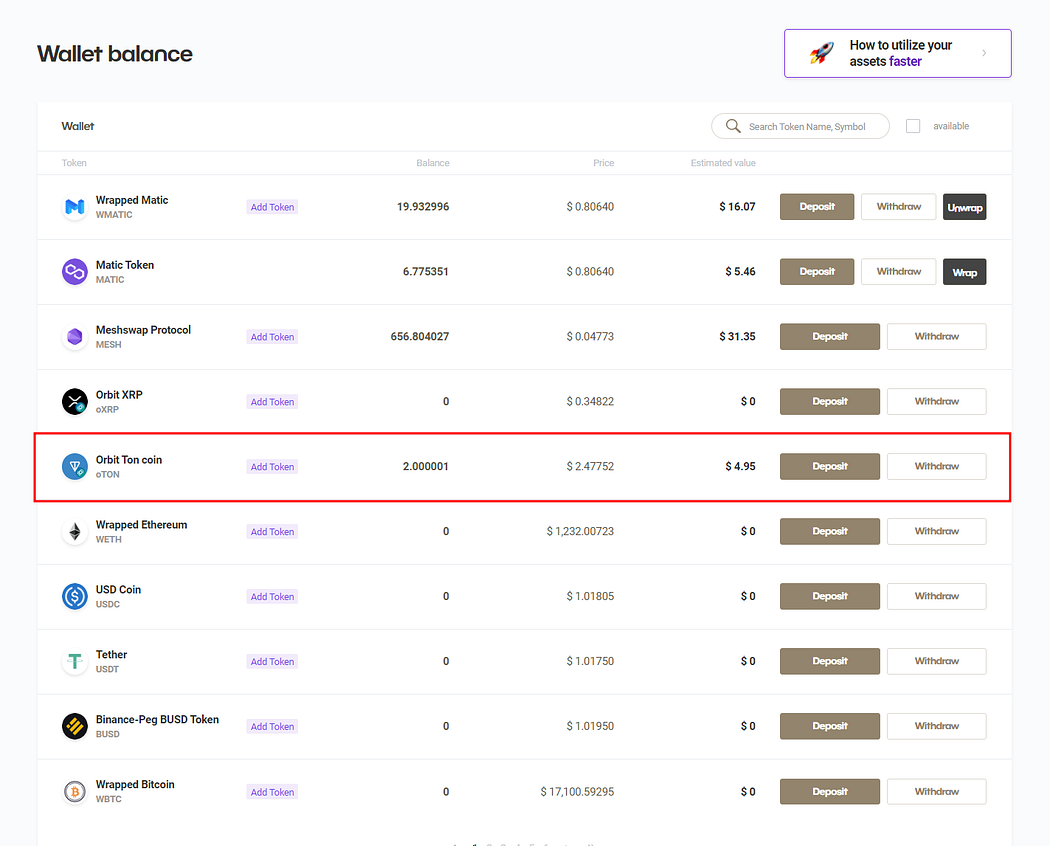Toggle the available checkbox
Viewport: 1050px width, 846px height.
tap(913, 126)
